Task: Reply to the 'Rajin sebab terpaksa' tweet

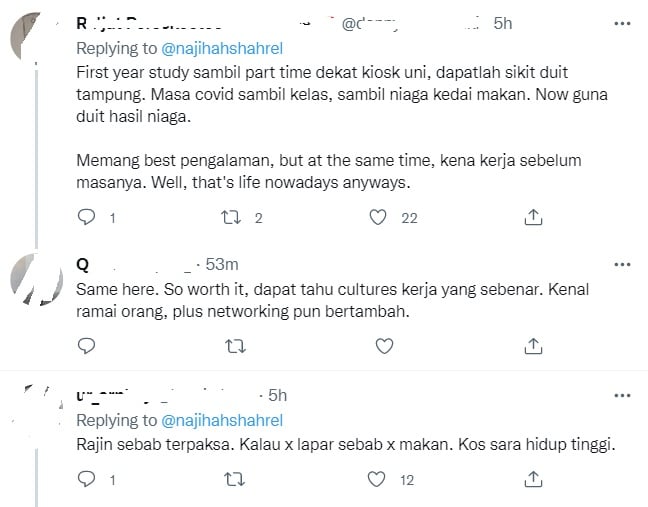Action: (x=86, y=480)
